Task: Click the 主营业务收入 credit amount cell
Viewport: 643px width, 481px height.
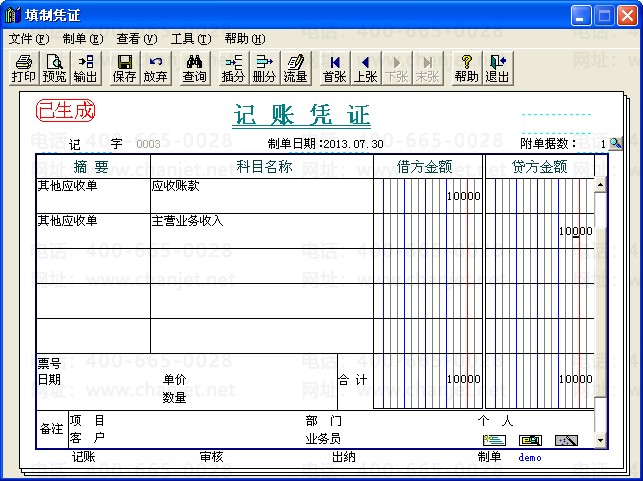Action: [540, 231]
